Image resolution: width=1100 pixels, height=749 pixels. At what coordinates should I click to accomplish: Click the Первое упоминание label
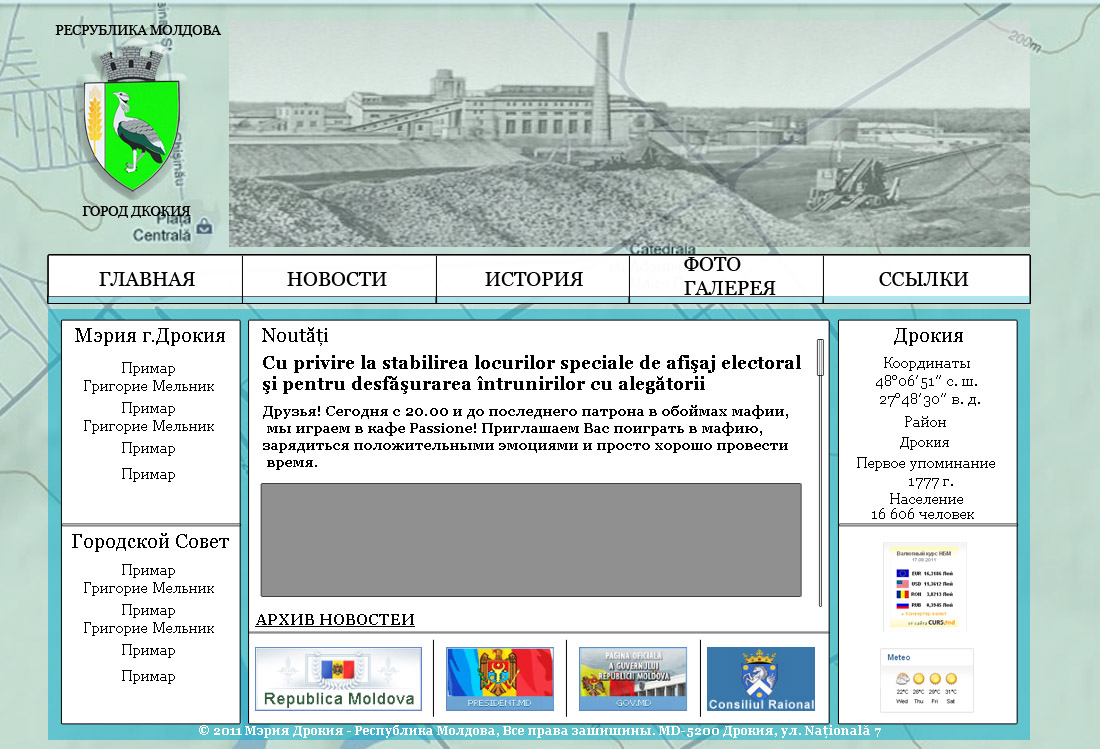pos(926,464)
